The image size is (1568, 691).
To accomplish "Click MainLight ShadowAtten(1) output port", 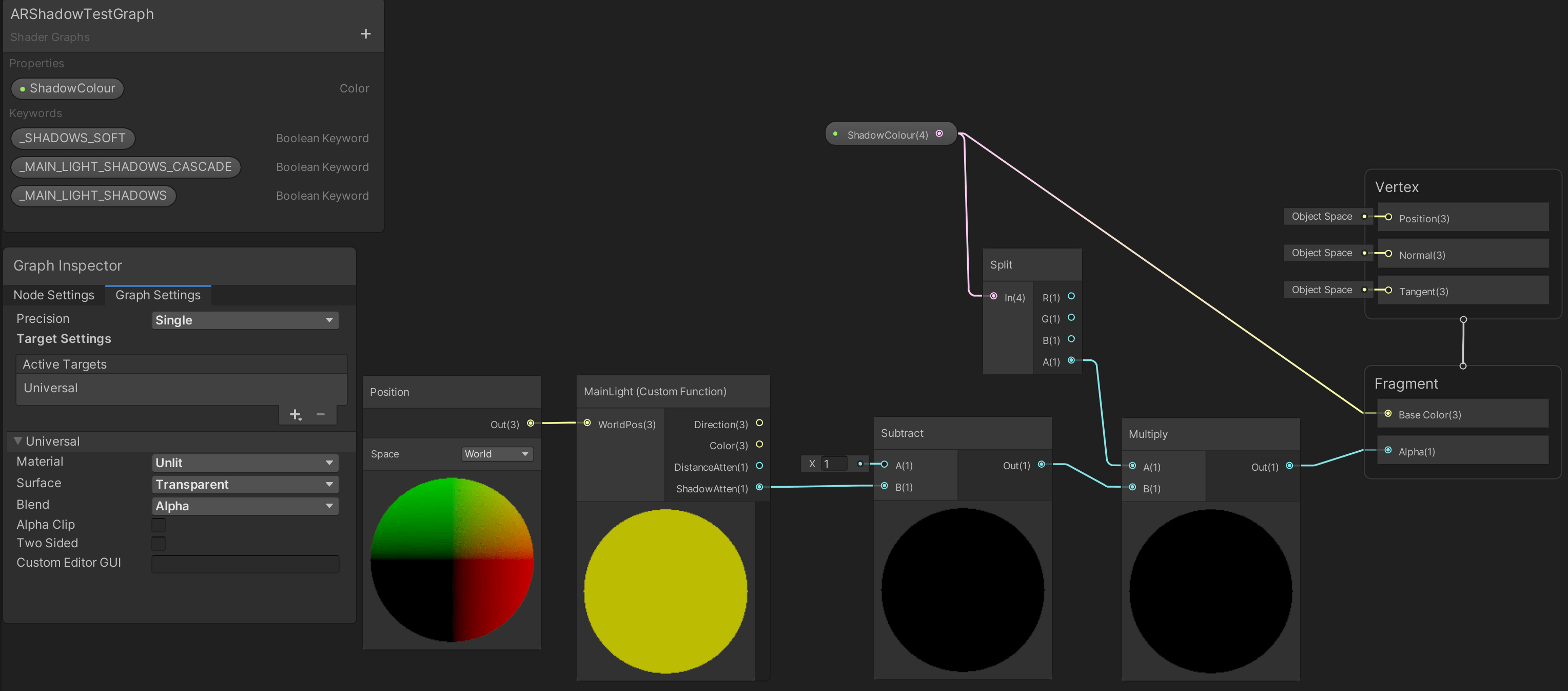I will click(x=759, y=487).
